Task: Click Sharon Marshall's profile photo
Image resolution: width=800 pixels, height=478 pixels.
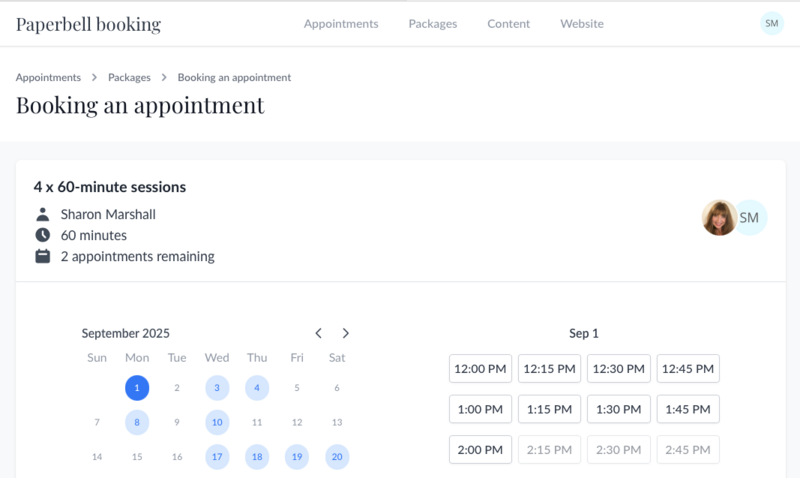Action: pos(719,217)
